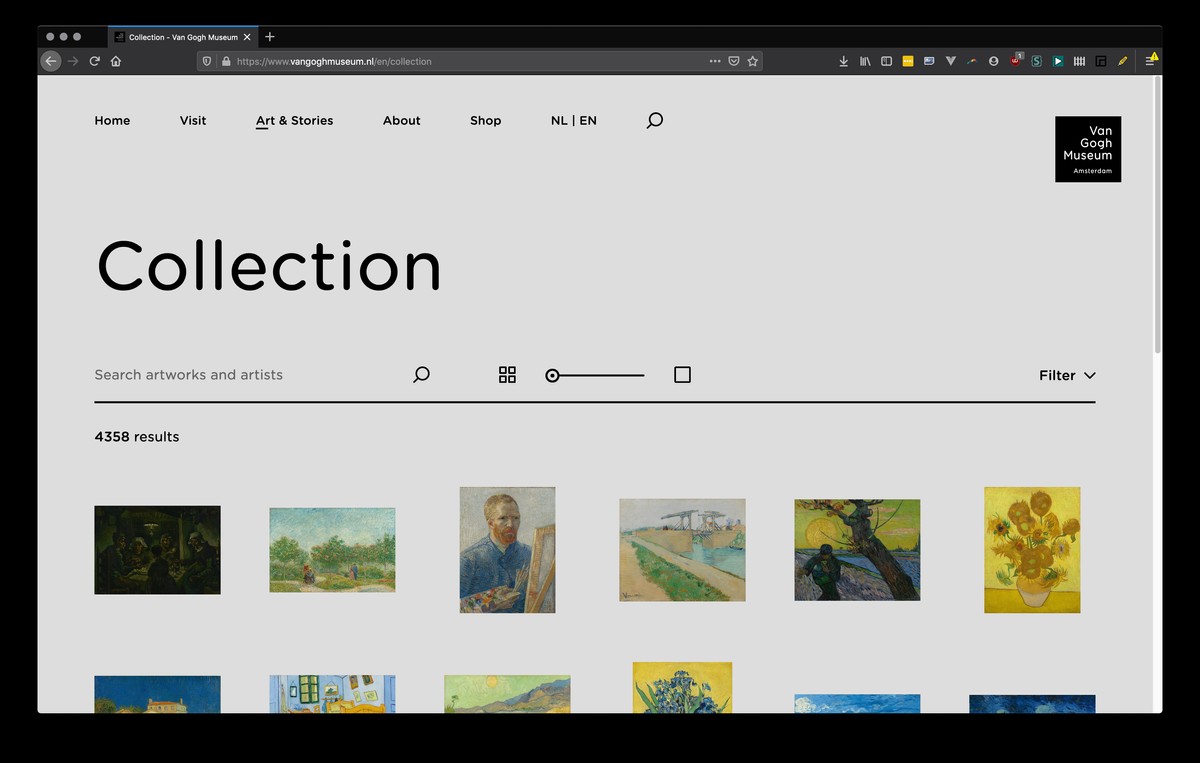Open tracking protection shield info

coord(208,61)
